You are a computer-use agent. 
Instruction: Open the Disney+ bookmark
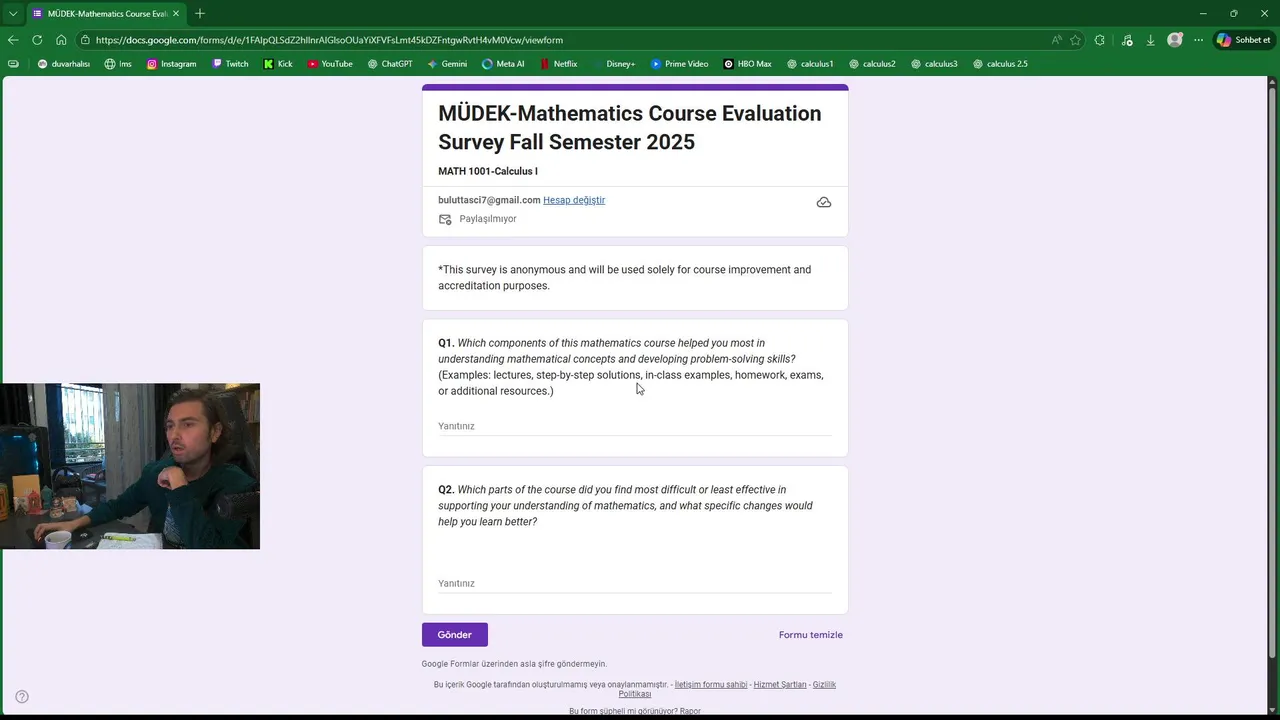pyautogui.click(x=613, y=64)
